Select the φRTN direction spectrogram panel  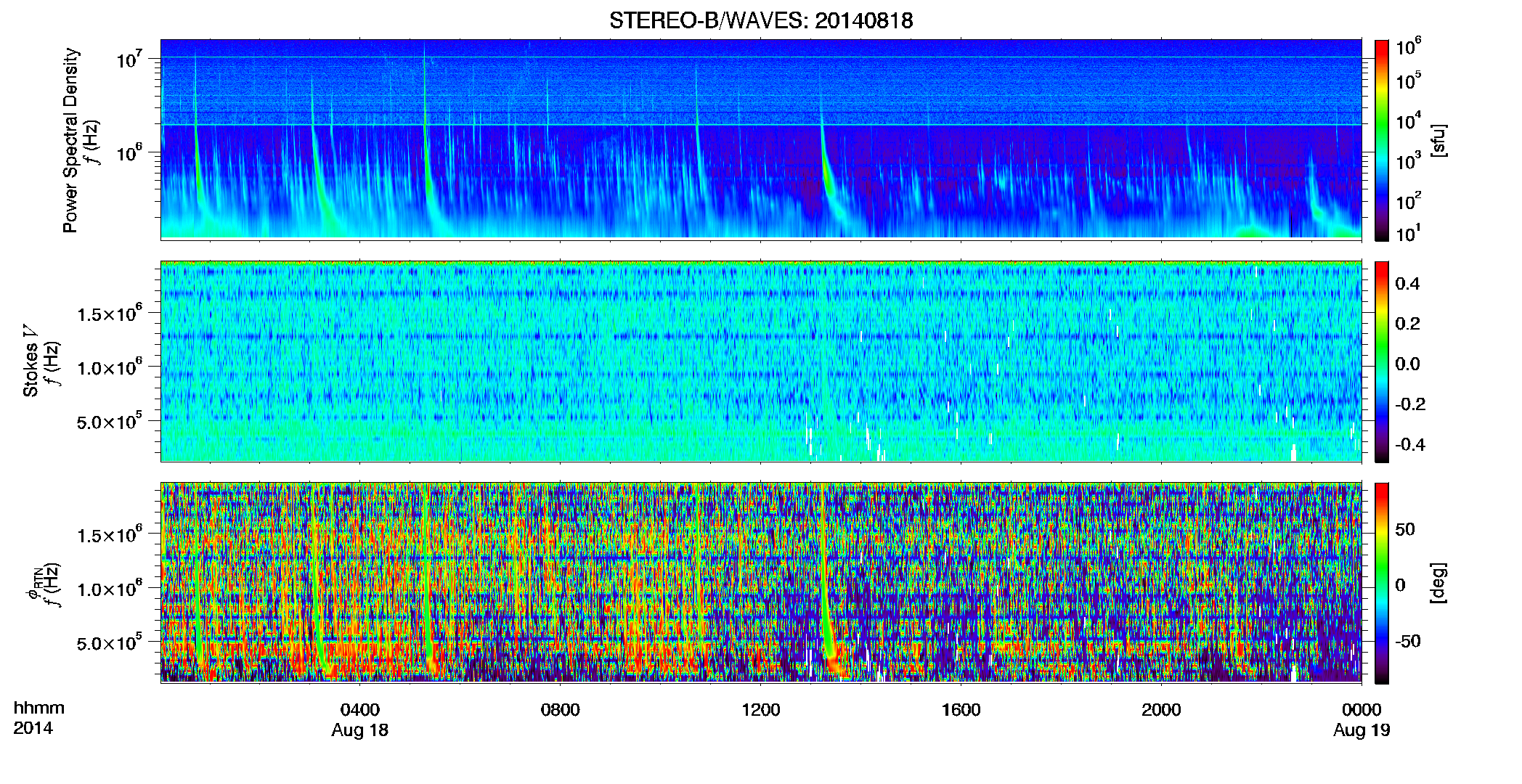pos(761,582)
